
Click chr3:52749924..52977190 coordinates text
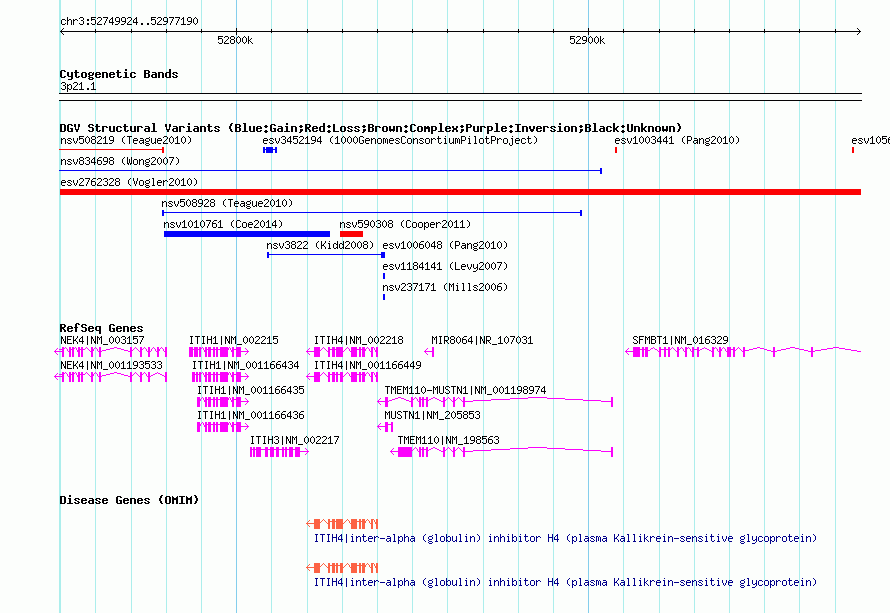tap(129, 21)
